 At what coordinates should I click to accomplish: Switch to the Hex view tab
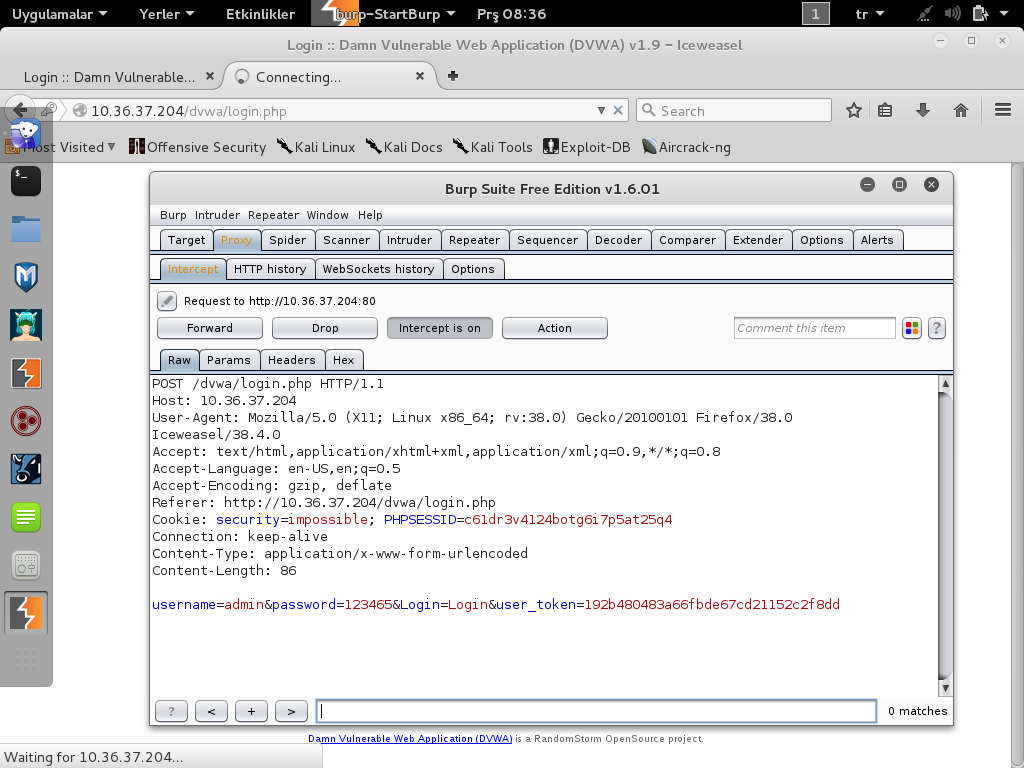[344, 360]
